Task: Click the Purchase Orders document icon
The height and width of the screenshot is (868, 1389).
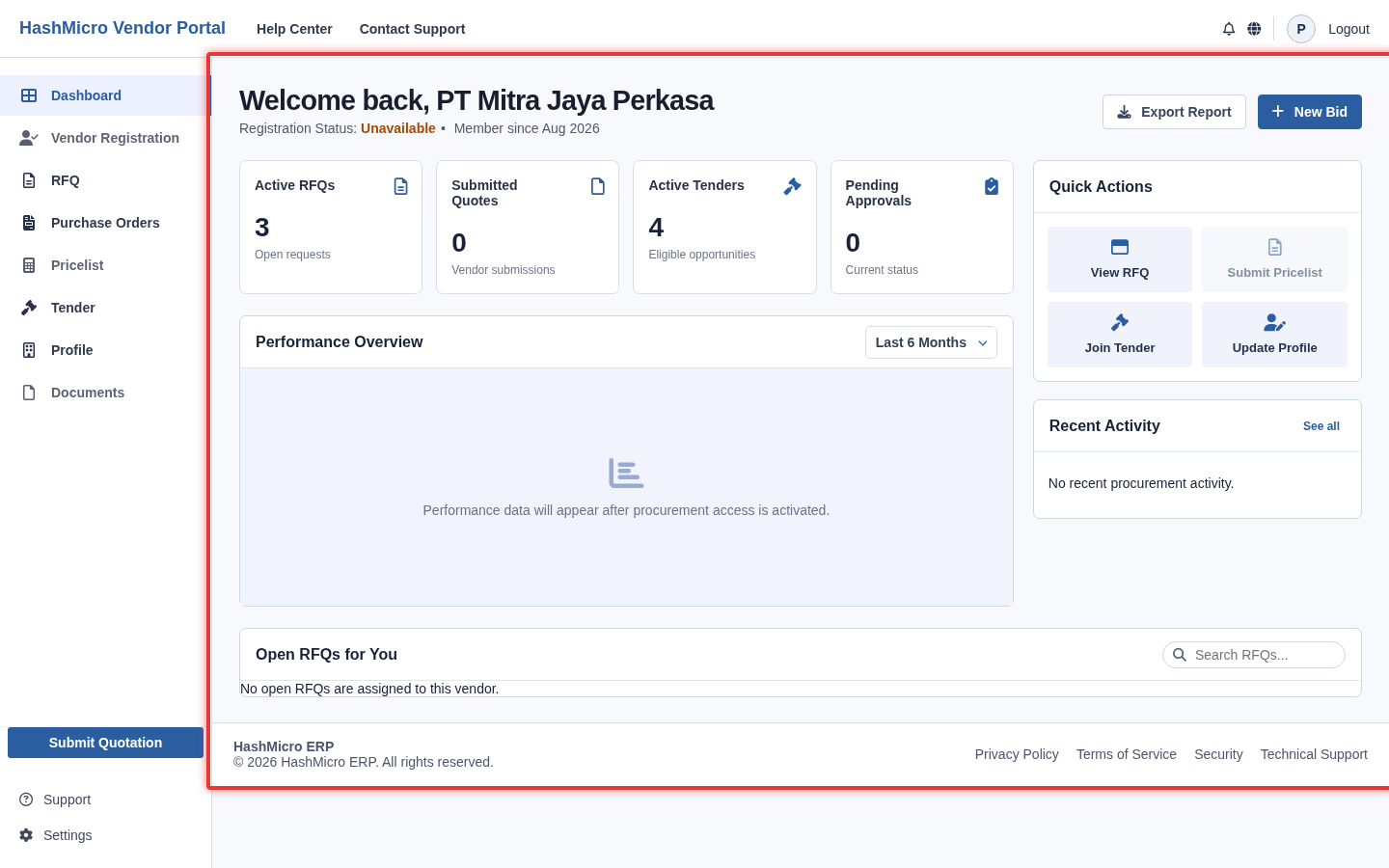Action: click(x=29, y=223)
